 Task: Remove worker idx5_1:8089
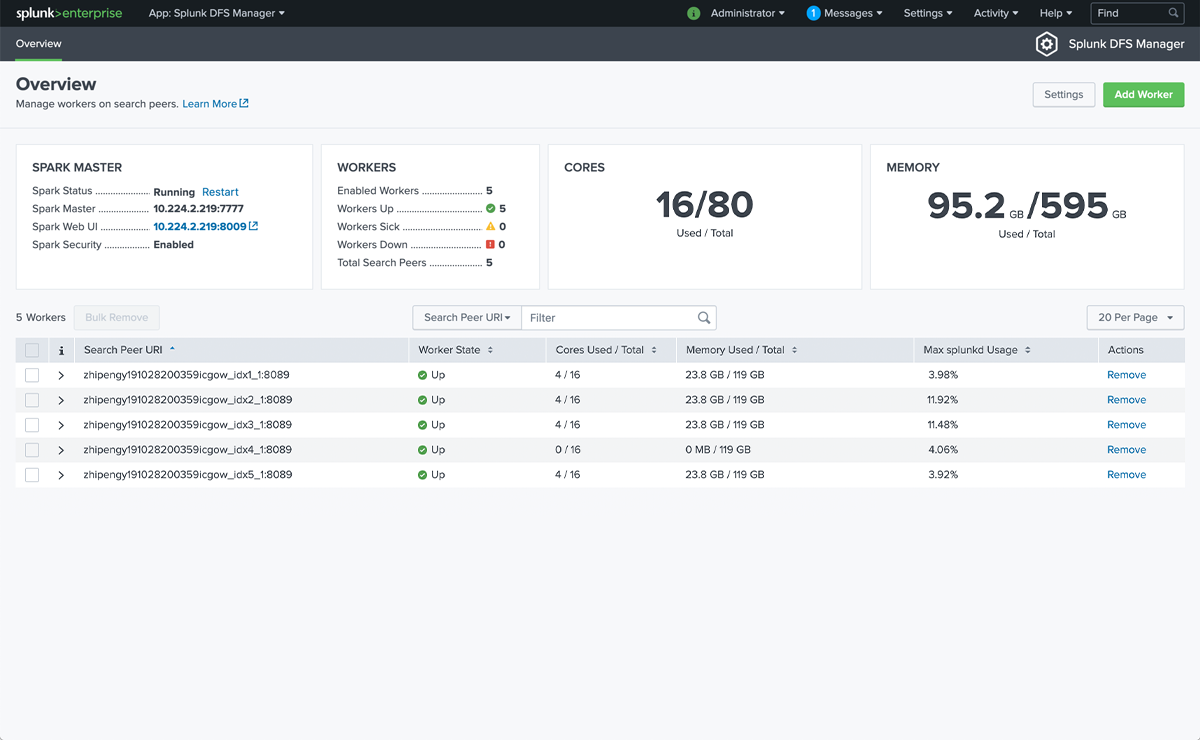pyautogui.click(x=1126, y=475)
